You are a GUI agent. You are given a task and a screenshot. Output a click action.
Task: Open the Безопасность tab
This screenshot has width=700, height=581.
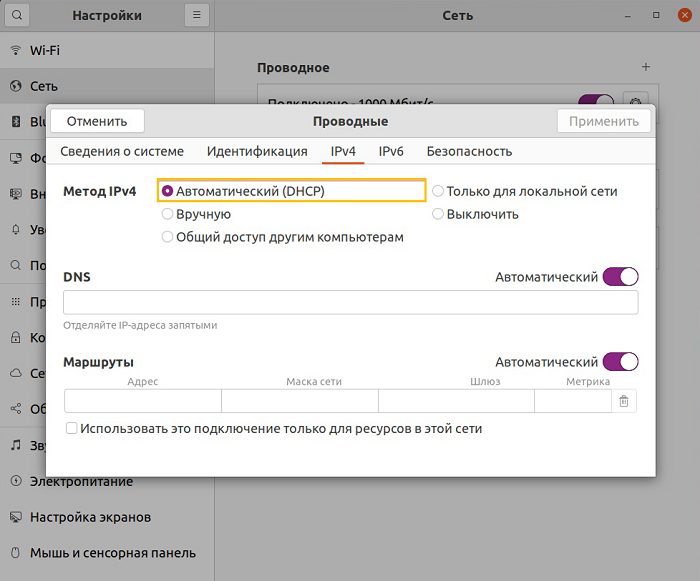(469, 152)
